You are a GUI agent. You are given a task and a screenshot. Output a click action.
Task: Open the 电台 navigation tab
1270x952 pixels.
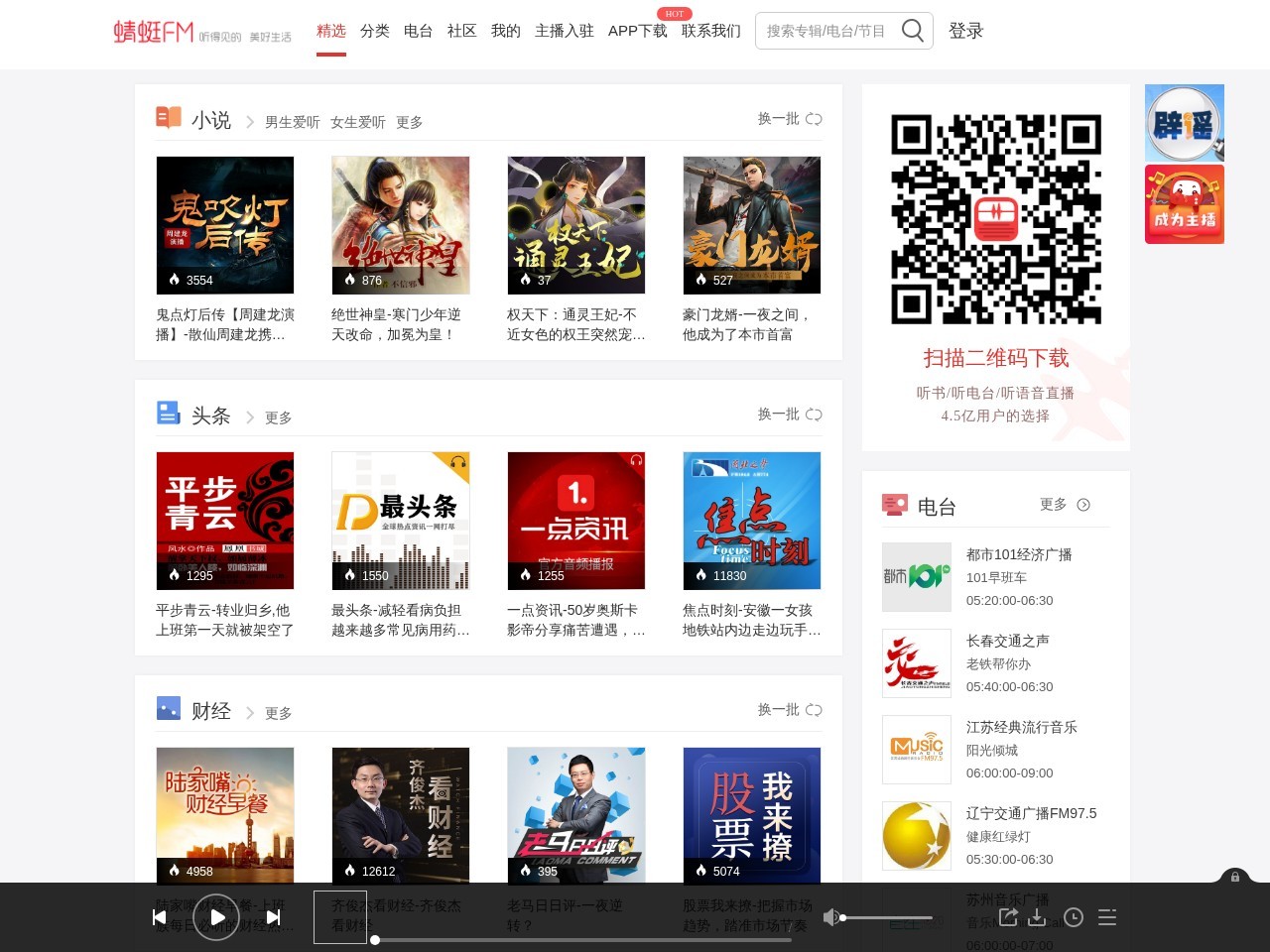(419, 31)
